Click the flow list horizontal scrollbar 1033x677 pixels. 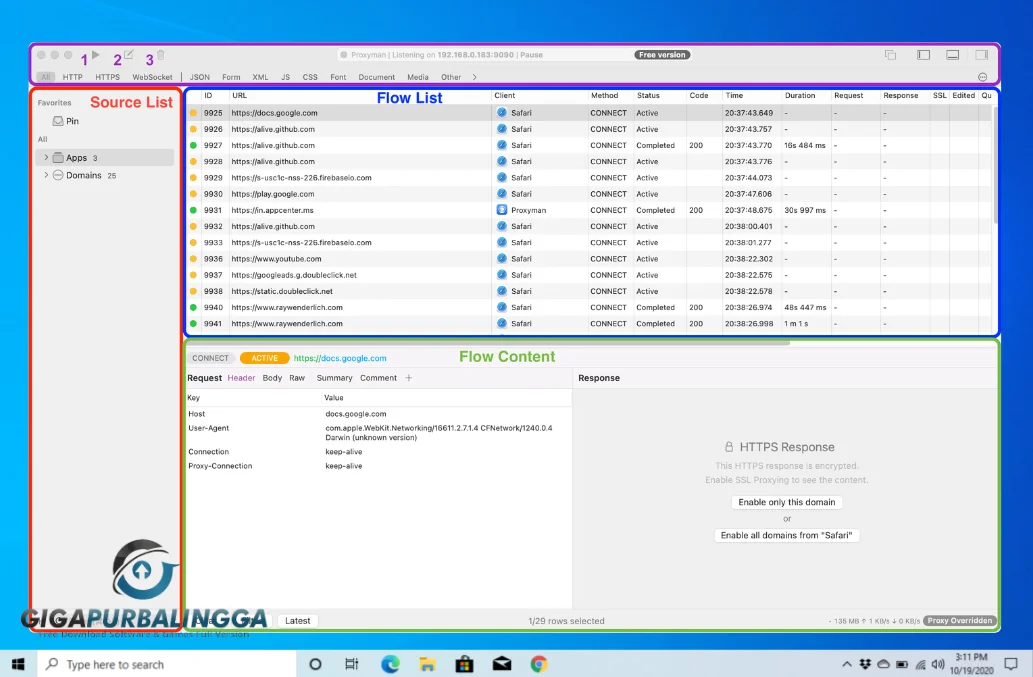488,342
